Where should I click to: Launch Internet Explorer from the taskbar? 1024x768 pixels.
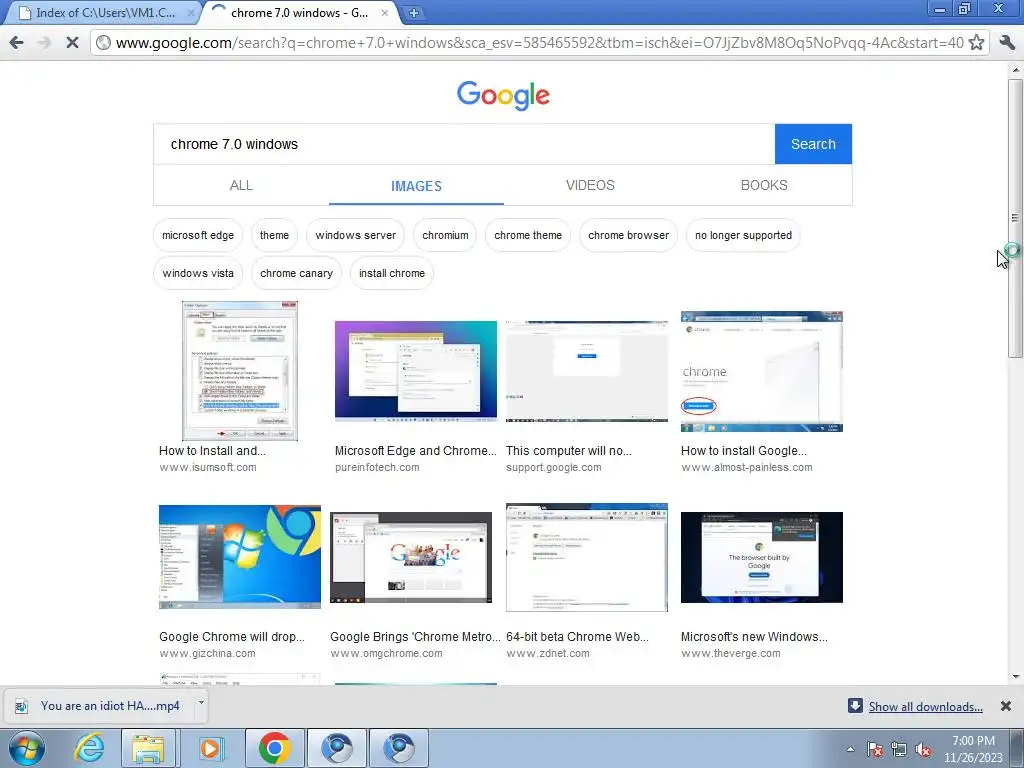coord(89,748)
